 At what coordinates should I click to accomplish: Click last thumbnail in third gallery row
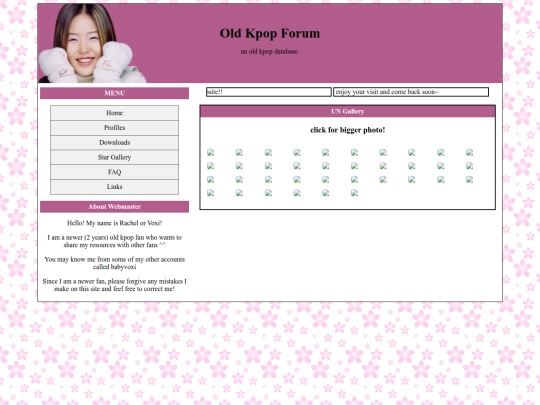pyautogui.click(x=469, y=179)
